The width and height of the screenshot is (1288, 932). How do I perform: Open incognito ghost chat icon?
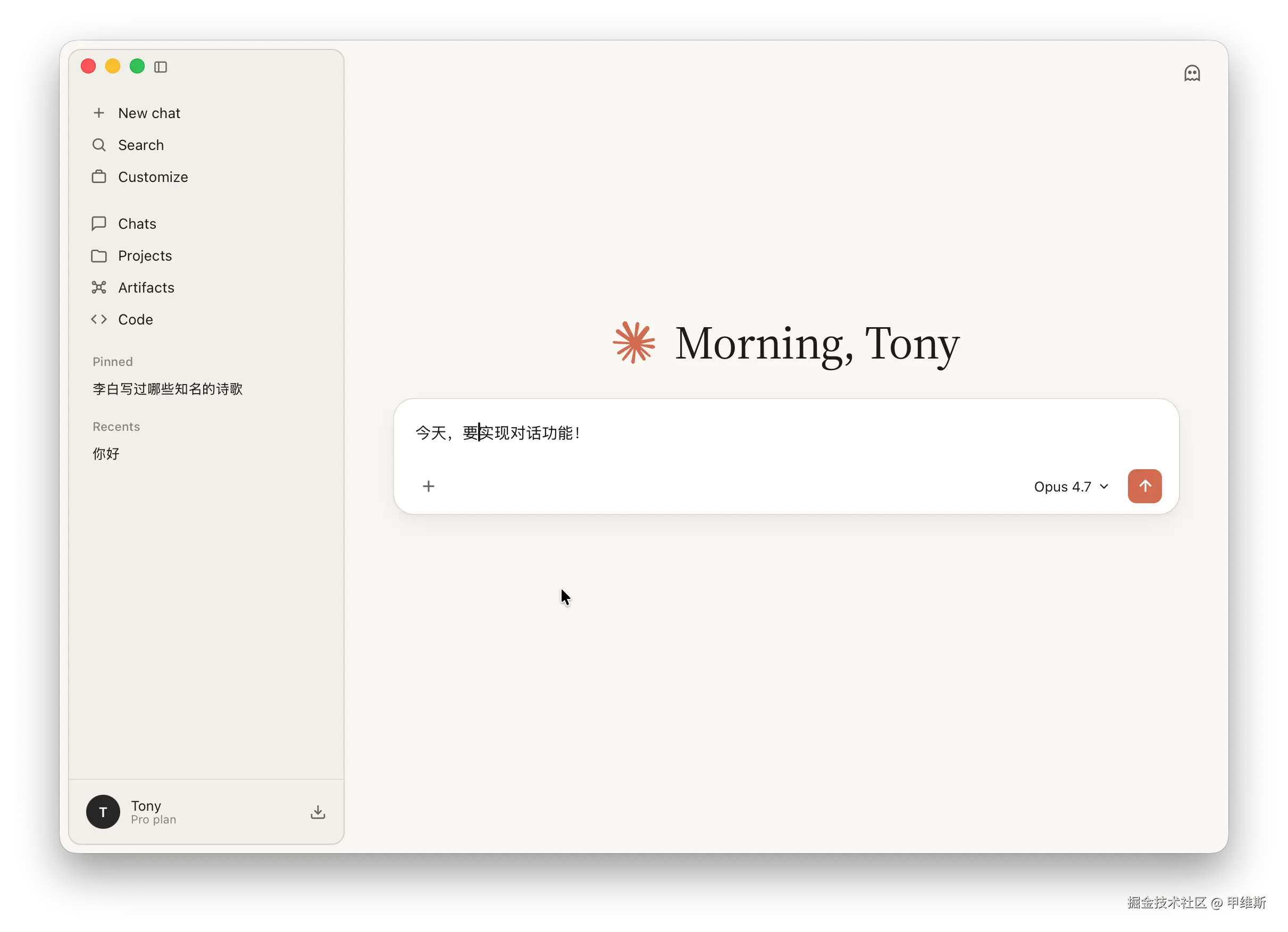(x=1191, y=73)
